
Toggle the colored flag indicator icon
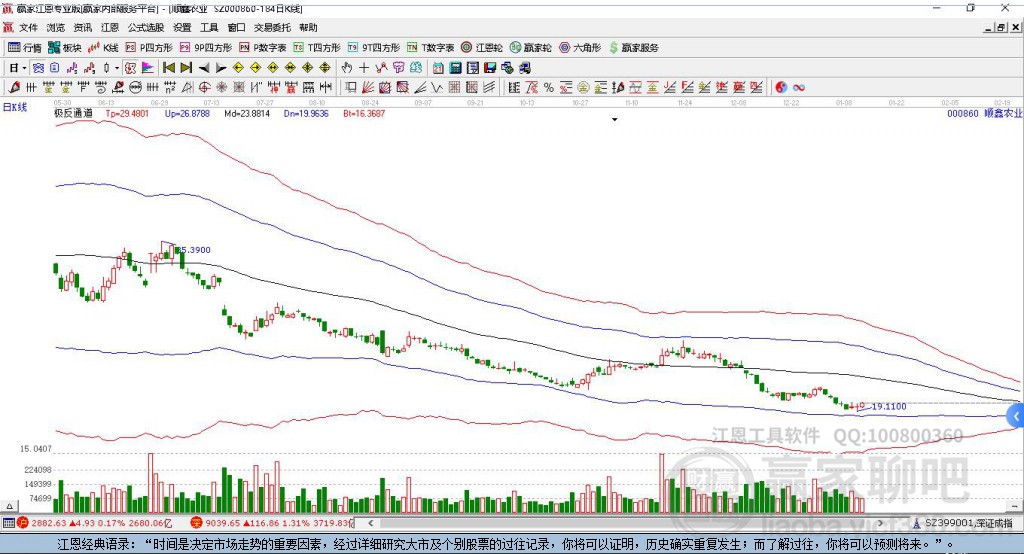coord(148,68)
